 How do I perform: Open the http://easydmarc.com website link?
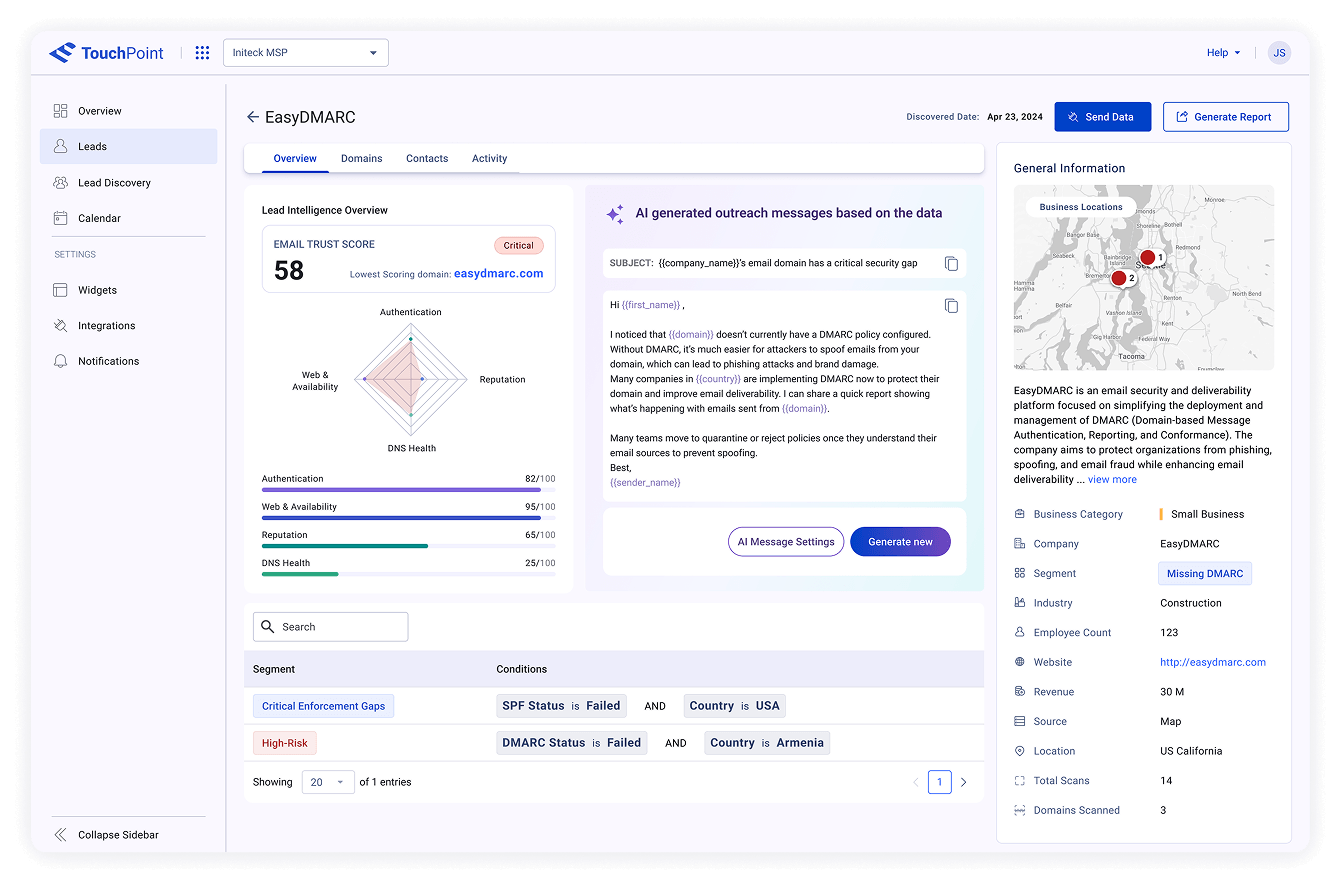1213,662
